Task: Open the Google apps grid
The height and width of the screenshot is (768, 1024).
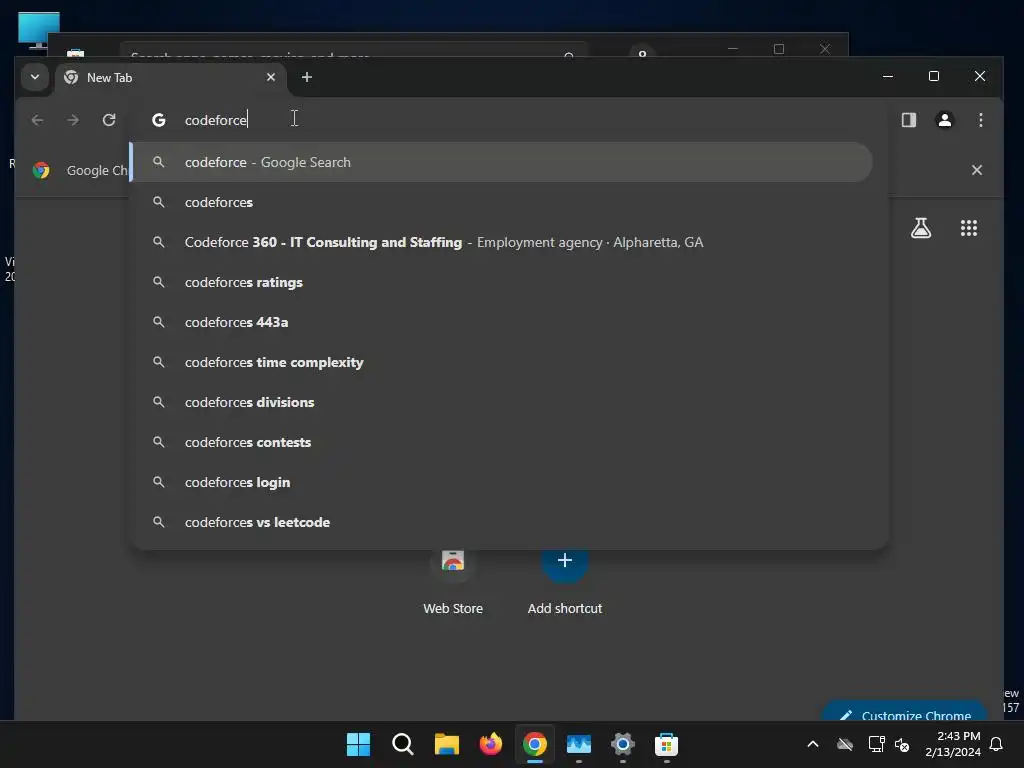Action: [x=968, y=228]
